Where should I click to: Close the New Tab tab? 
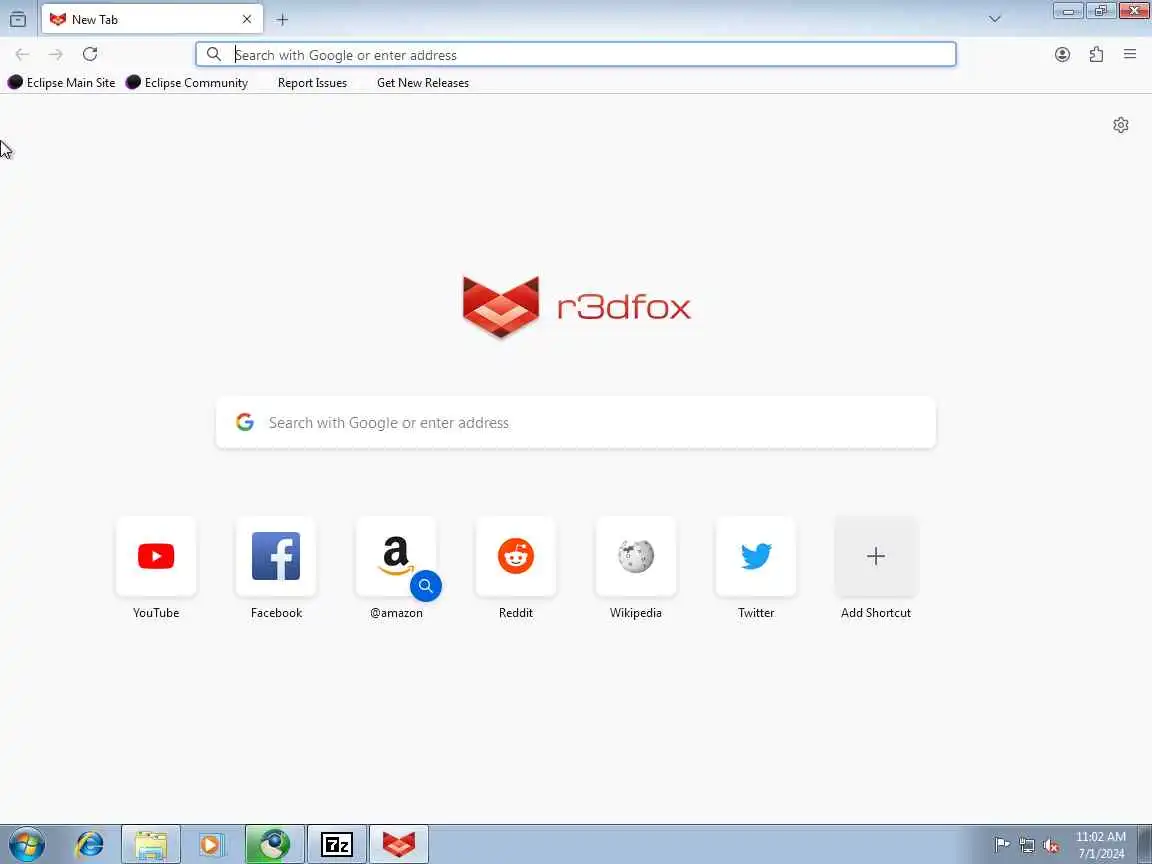[247, 19]
